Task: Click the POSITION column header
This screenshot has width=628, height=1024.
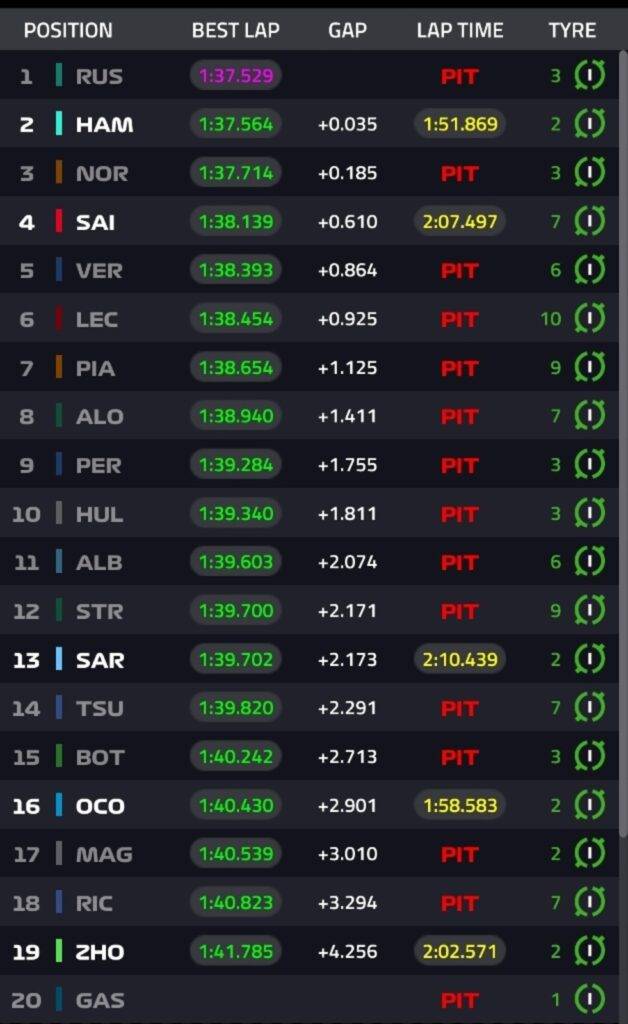Action: tap(68, 30)
